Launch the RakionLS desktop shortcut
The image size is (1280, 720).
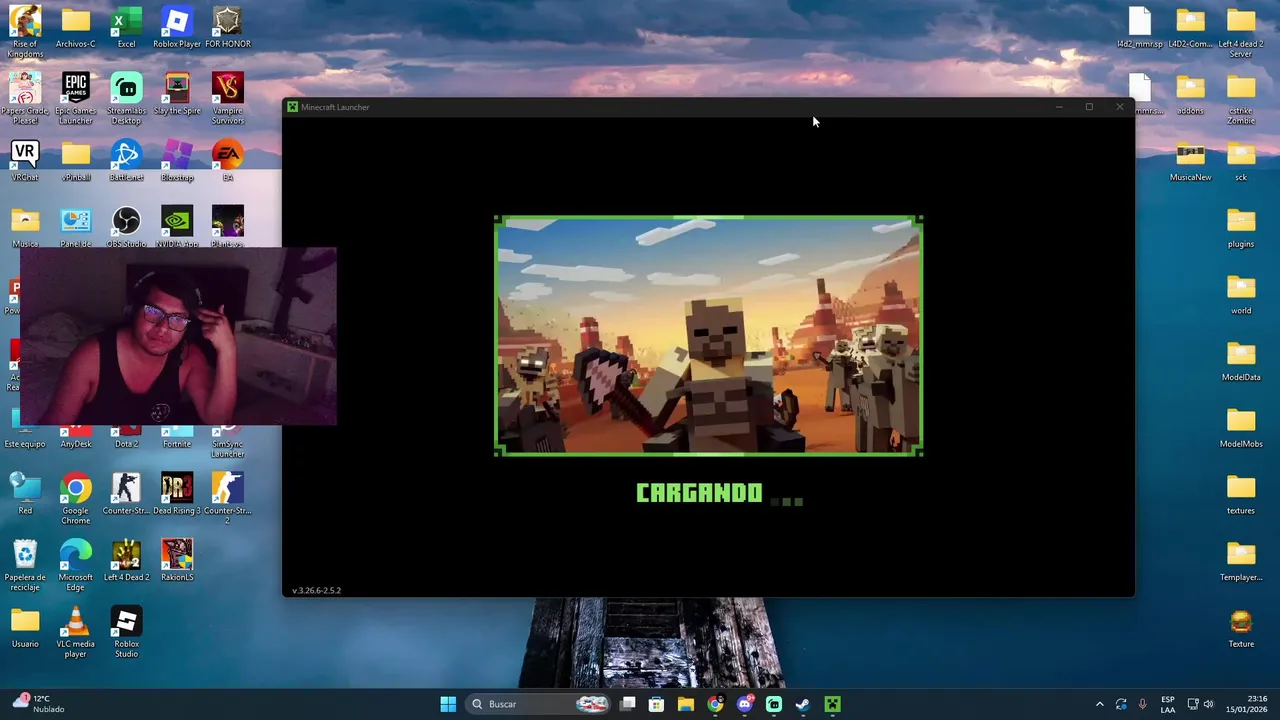(x=177, y=560)
